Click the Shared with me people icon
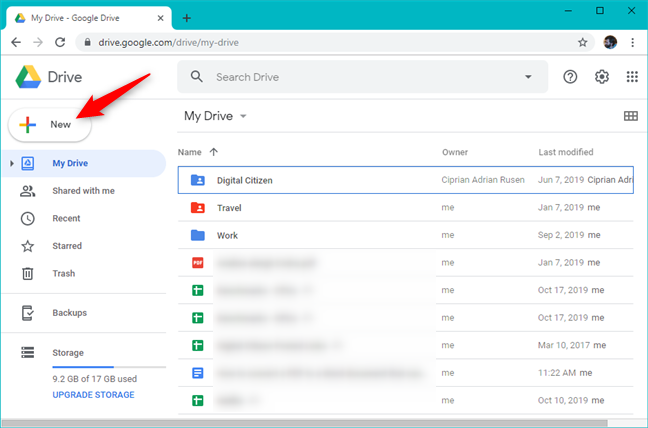The image size is (648, 428). (28, 191)
